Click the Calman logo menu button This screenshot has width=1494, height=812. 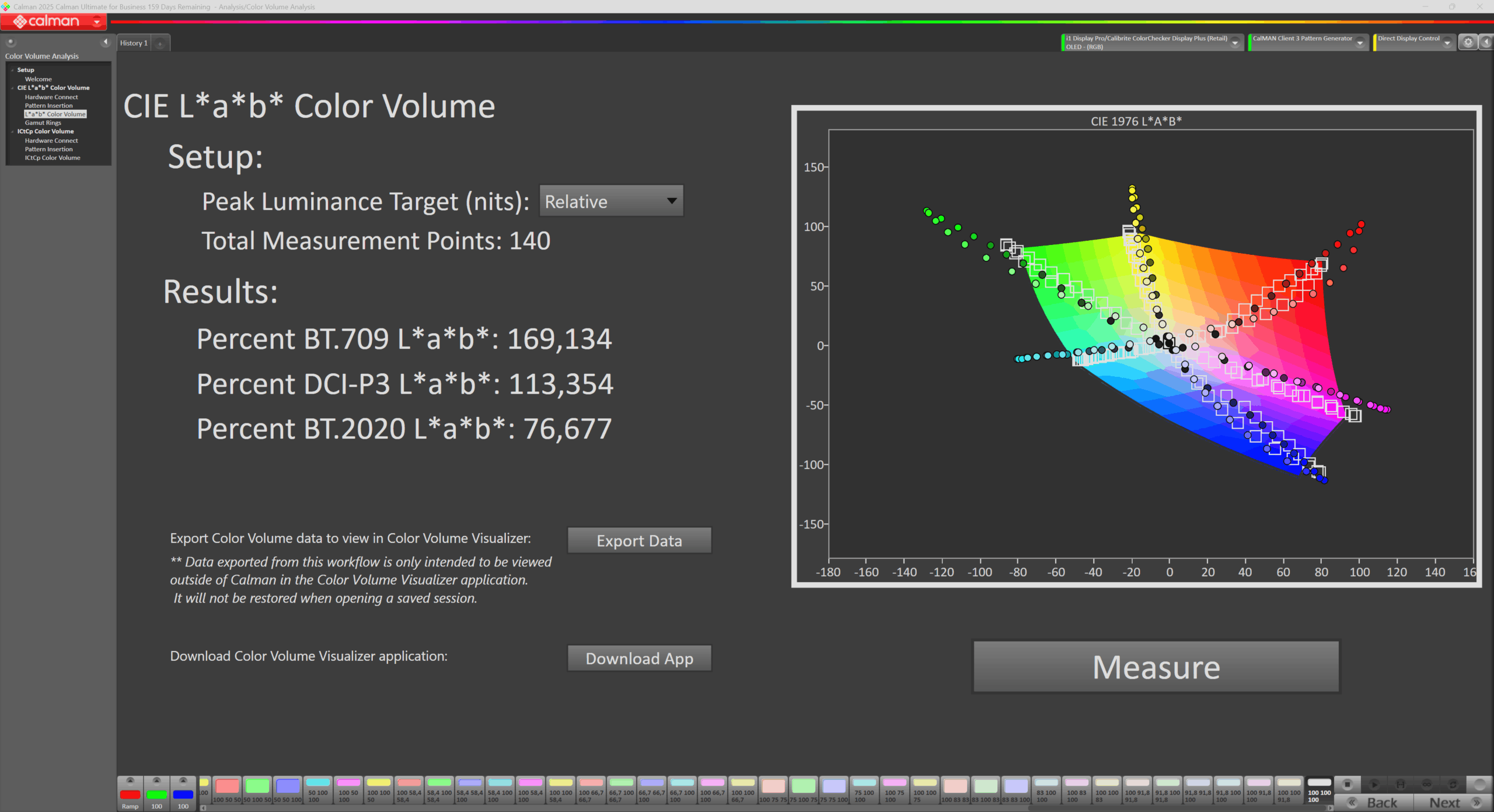53,22
